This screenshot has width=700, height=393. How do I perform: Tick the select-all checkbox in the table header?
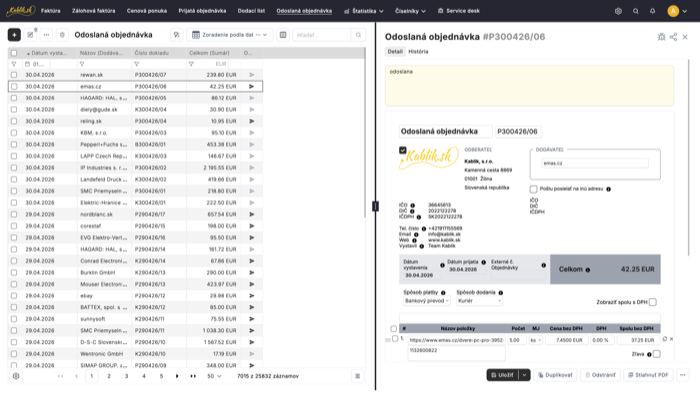click(14, 53)
